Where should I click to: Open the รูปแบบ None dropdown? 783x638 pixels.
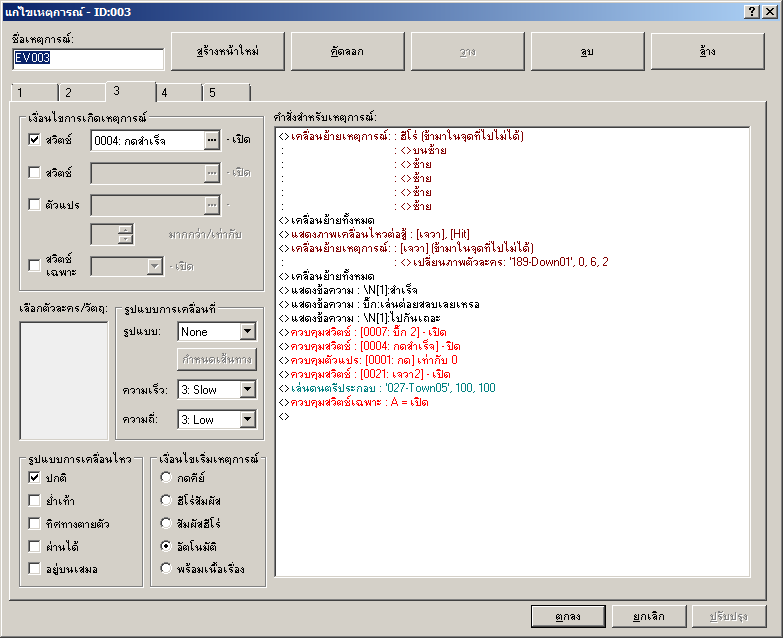pos(217,331)
